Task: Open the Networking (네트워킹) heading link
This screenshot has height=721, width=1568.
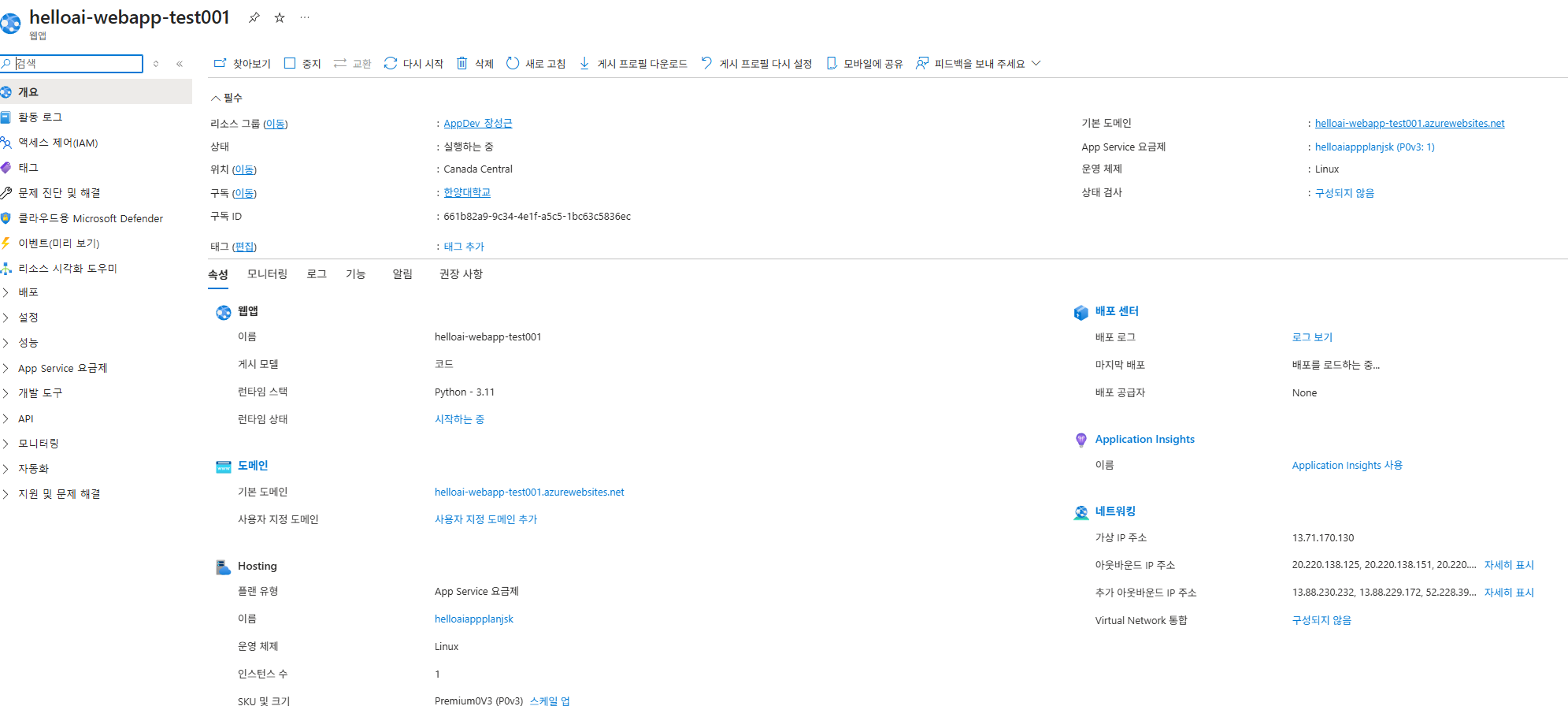Action: point(1115,511)
